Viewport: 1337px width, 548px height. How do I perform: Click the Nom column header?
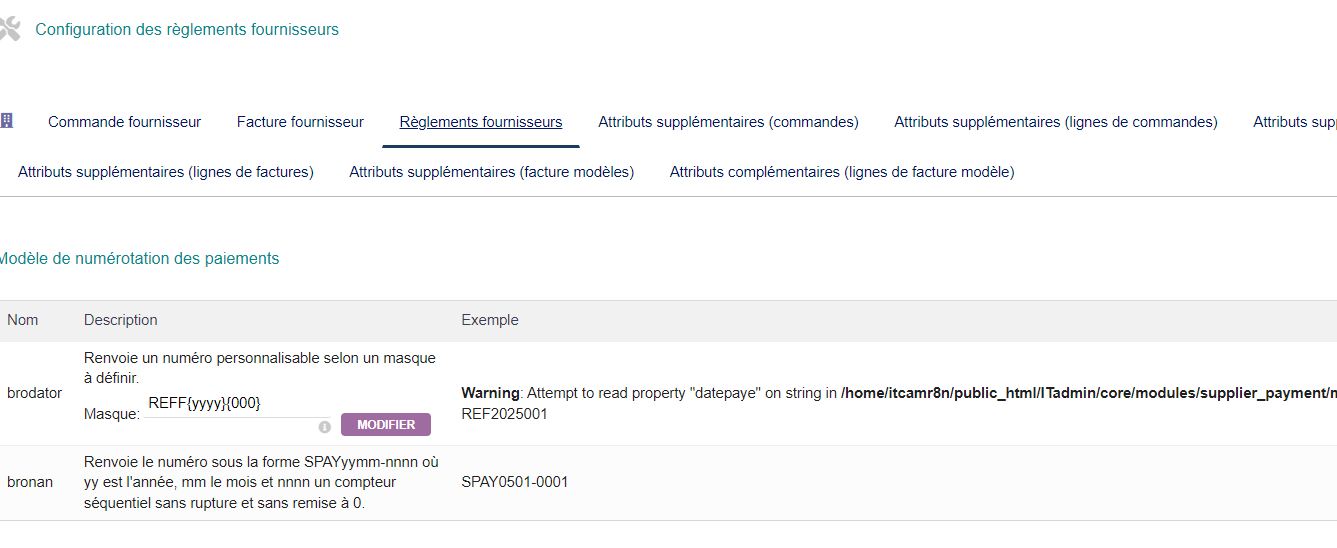[23, 320]
